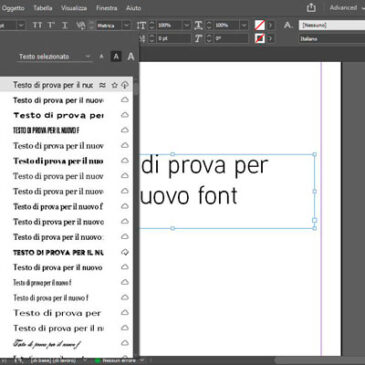Click the kerning VA icon

pyautogui.click(x=81, y=25)
